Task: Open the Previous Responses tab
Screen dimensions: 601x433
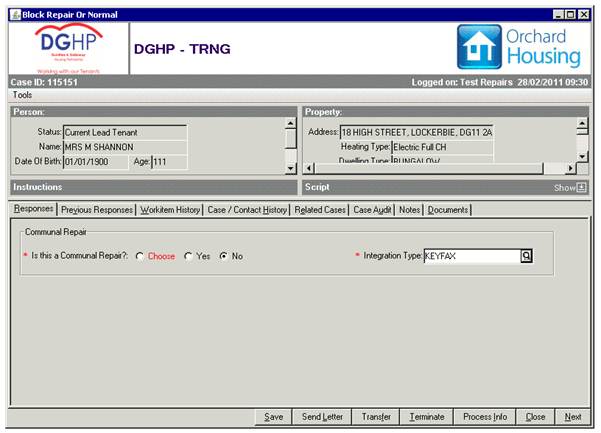Action: pos(97,210)
